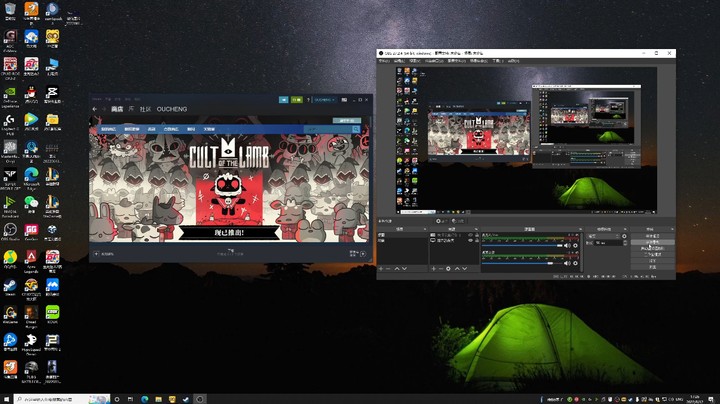
Task: Click Add Game link at Steam bottom left
Action: [x=105, y=253]
